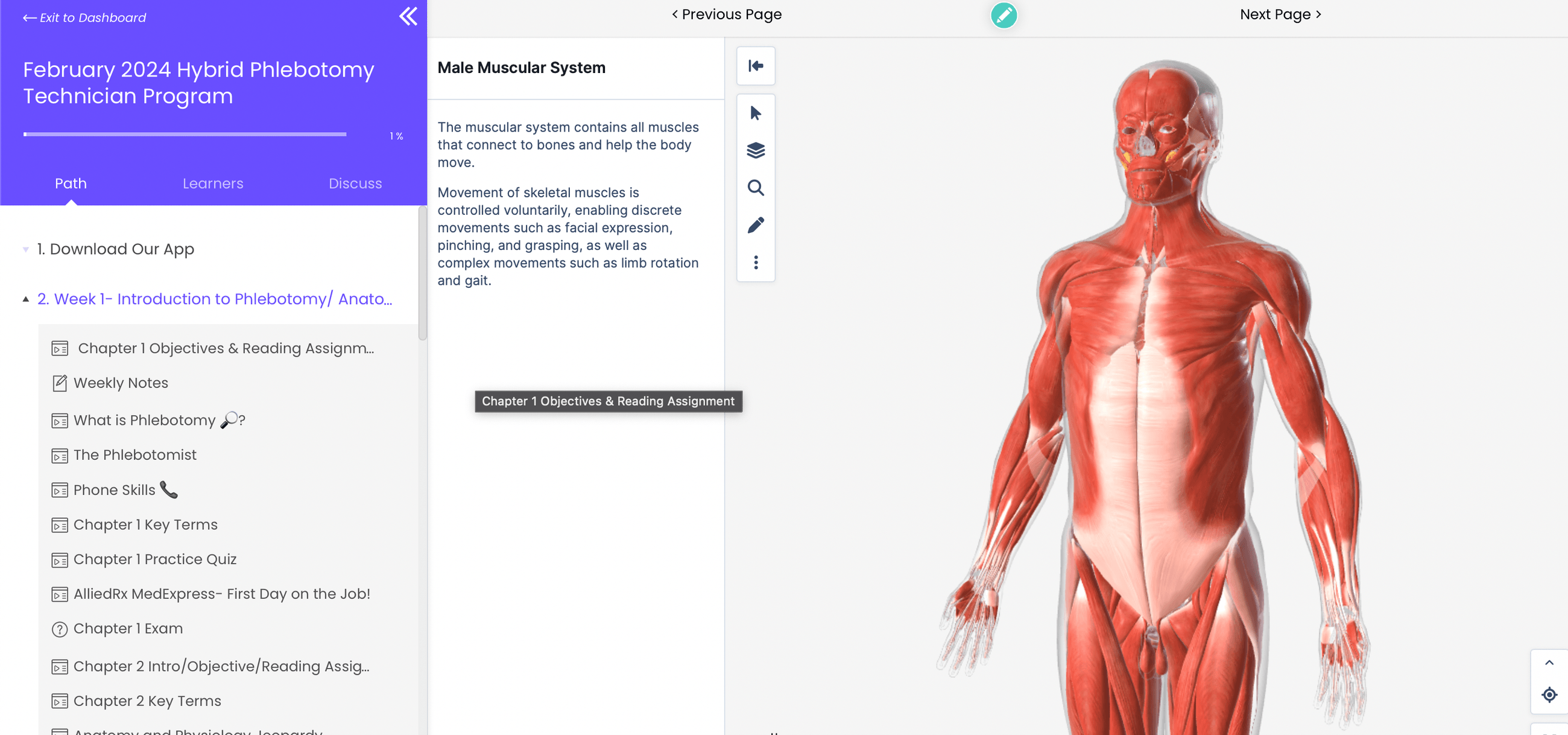Viewport: 1568px width, 735px height.
Task: Select the pointer tool in the 3D viewer
Action: (x=756, y=113)
